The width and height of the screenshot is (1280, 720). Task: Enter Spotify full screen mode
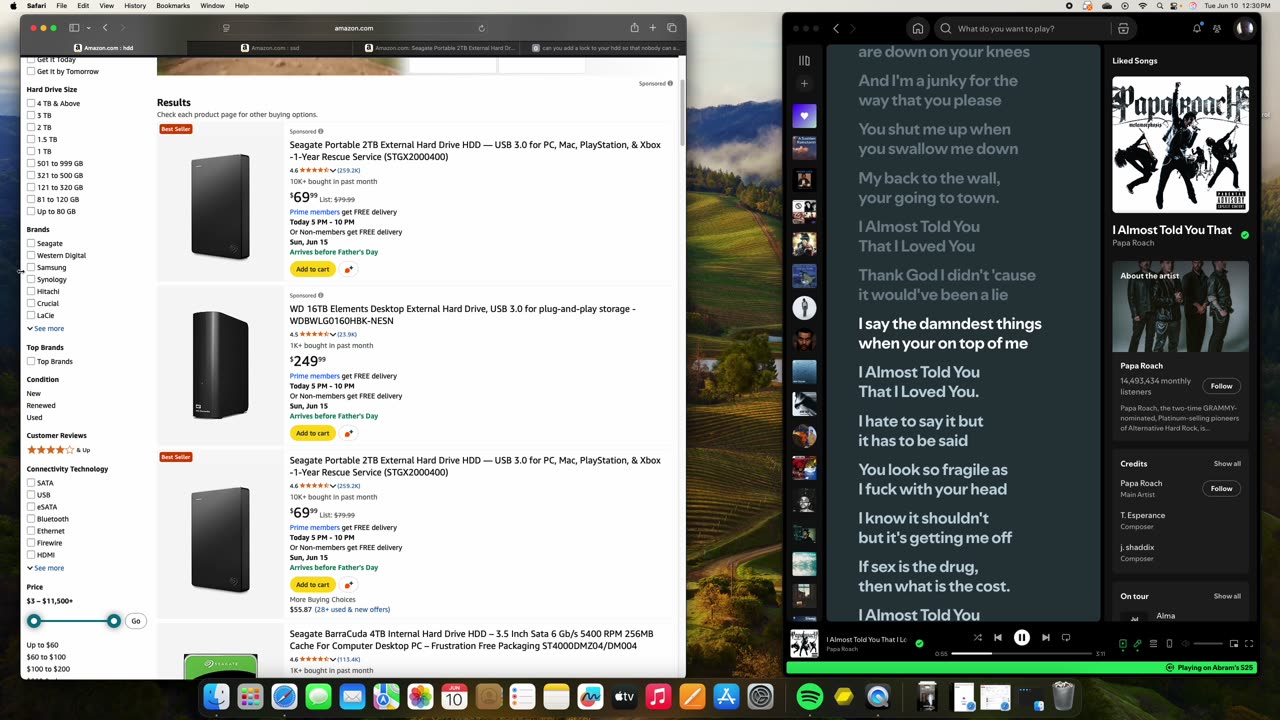pyautogui.click(x=1249, y=644)
